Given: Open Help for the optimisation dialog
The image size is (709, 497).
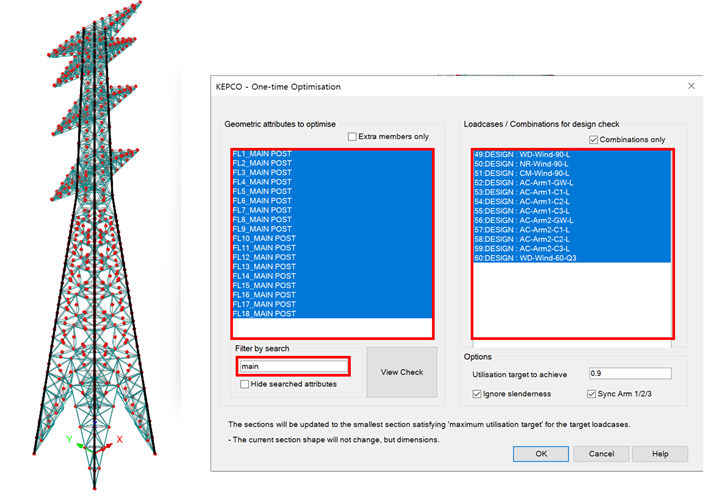Looking at the screenshot, I should (x=660, y=453).
